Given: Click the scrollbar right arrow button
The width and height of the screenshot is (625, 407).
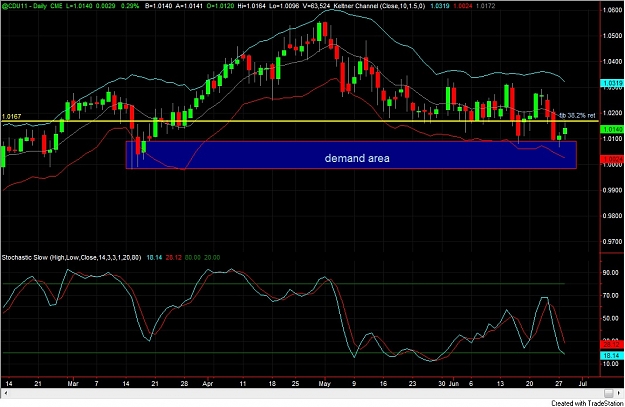Looking at the screenshot, I should point(621,393).
